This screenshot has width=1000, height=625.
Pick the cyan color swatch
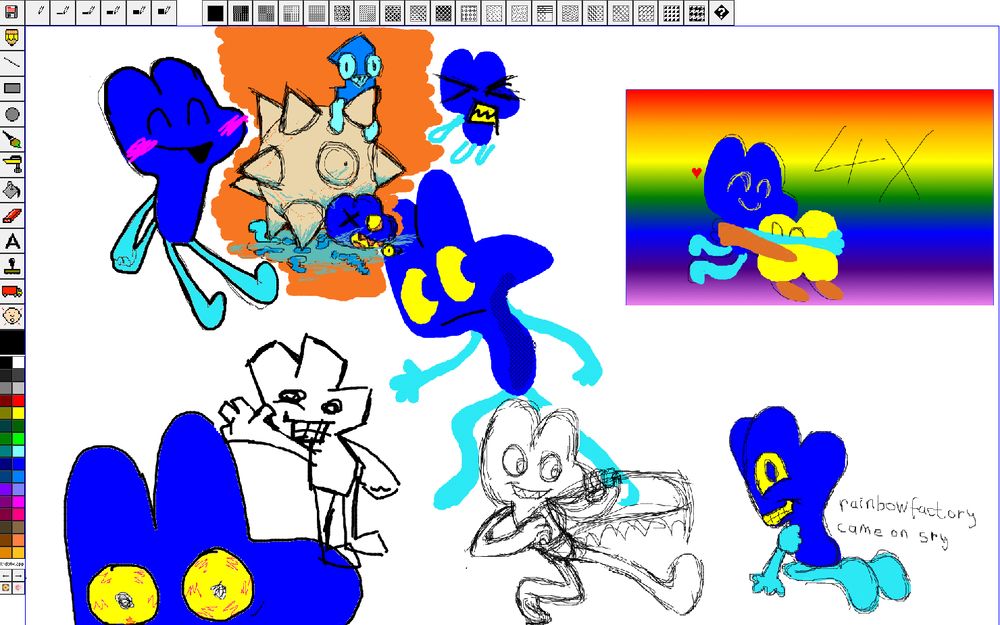pyautogui.click(x=18, y=452)
